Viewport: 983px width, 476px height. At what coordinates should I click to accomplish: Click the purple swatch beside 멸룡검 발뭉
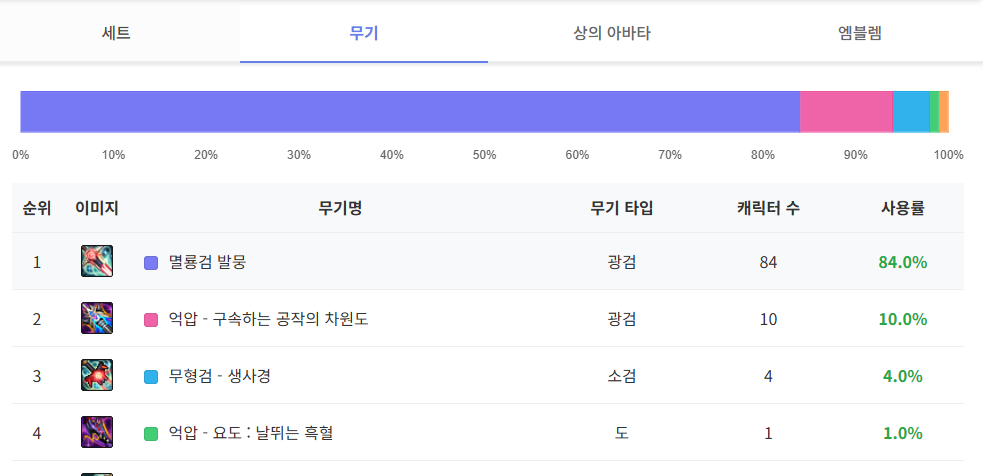(x=151, y=263)
